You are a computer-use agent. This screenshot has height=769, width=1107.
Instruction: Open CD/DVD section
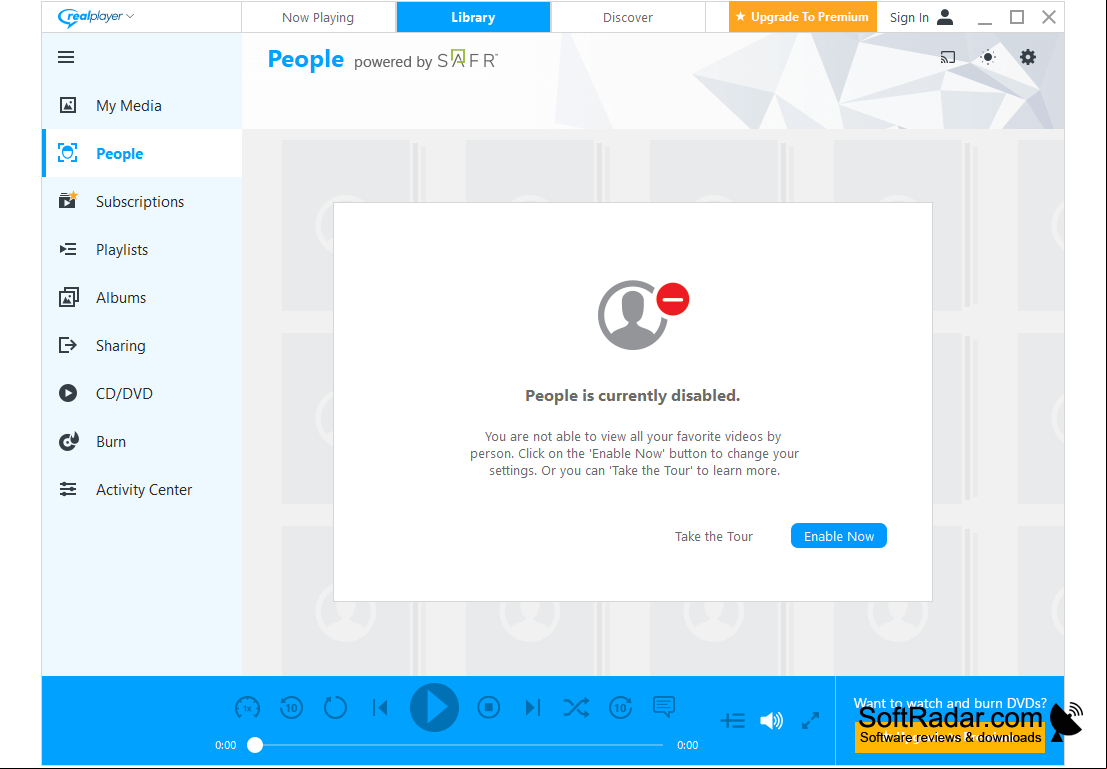pos(142,393)
